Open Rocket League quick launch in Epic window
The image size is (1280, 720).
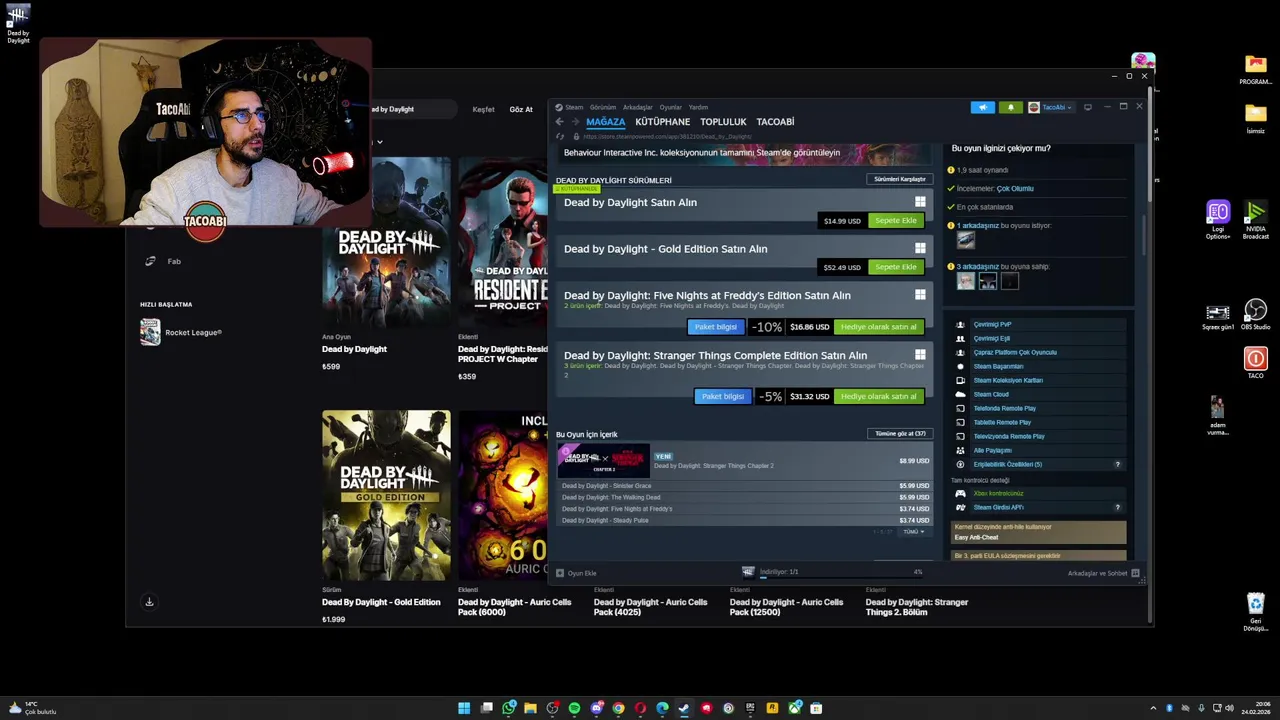click(181, 332)
